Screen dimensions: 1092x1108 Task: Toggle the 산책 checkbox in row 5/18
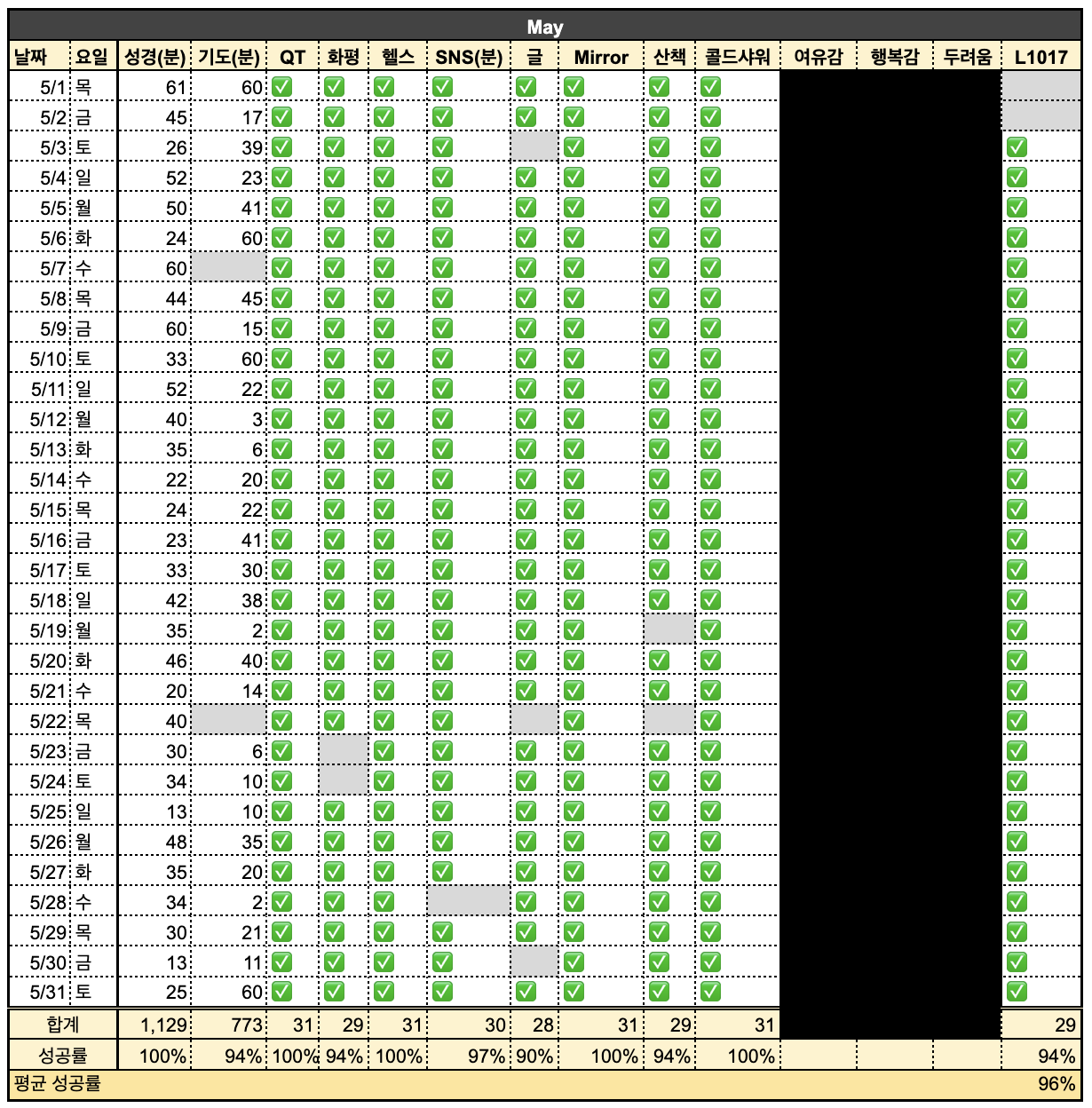659,600
